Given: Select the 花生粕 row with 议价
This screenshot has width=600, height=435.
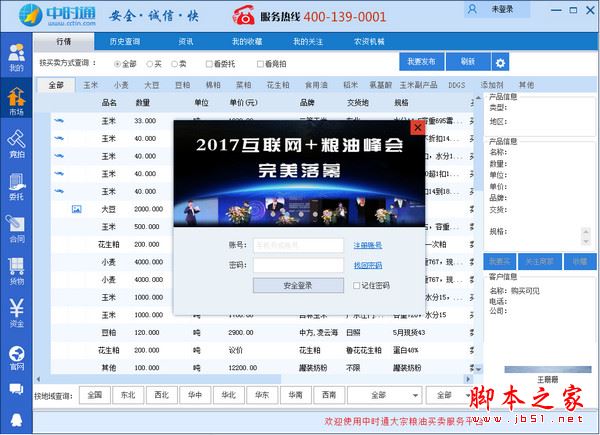Looking at the screenshot, I should [x=262, y=350].
